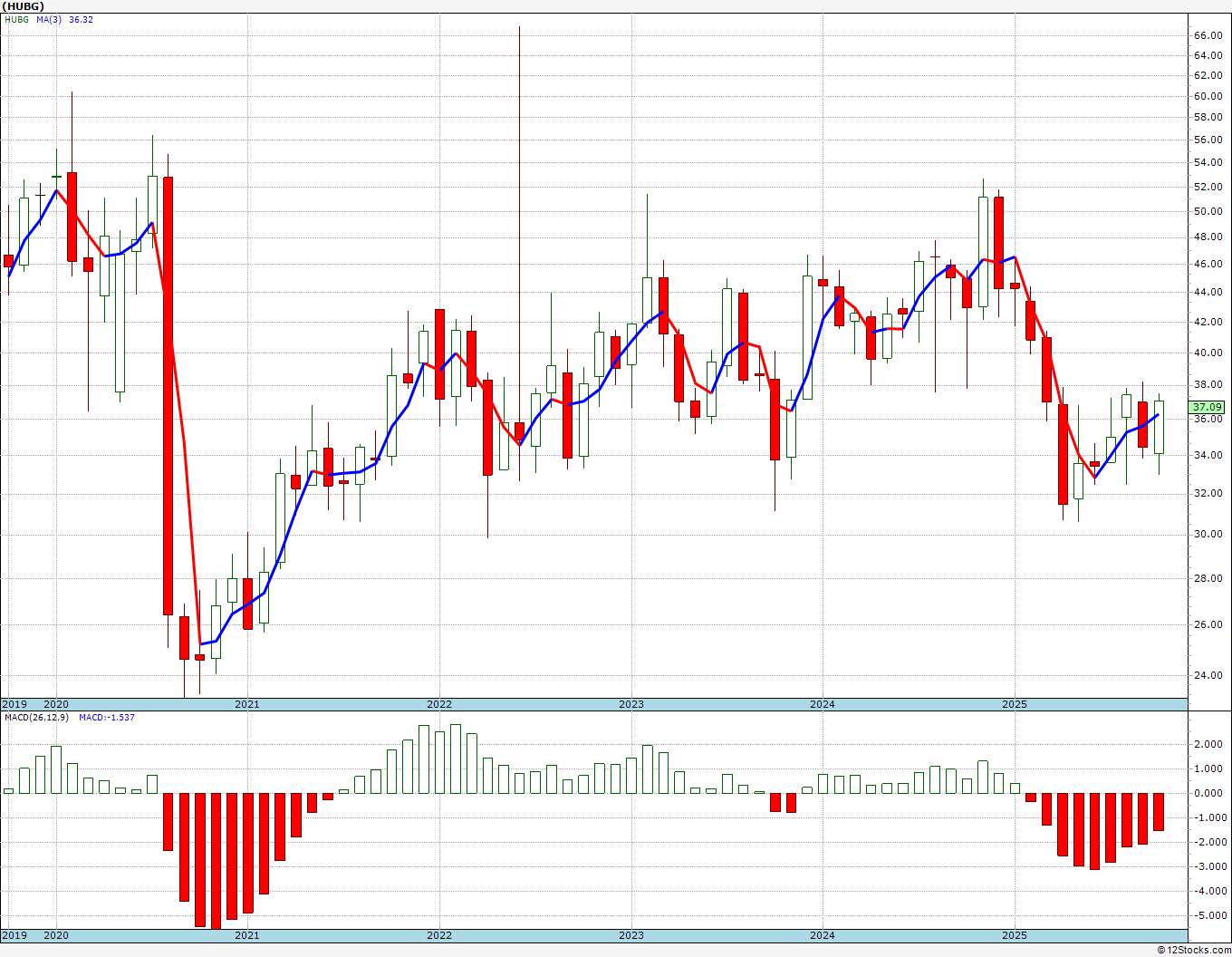The image size is (1232, 957).
Task: Click the MACD(26,12,9) indicator label
Action: [x=37, y=717]
